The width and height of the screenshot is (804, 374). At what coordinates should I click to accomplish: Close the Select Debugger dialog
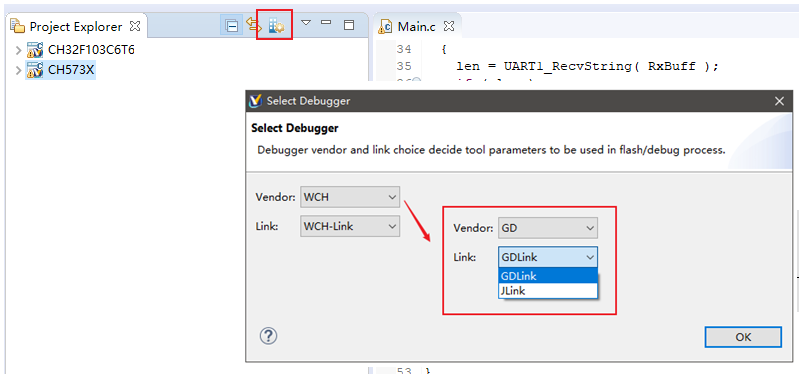(779, 101)
